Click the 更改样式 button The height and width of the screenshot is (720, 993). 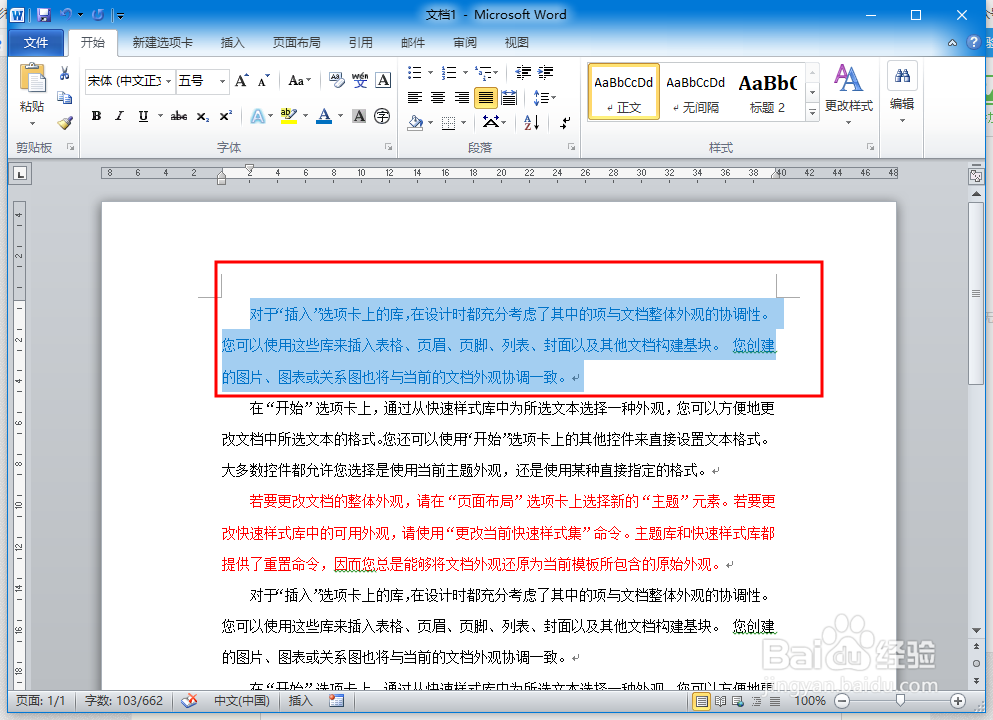848,96
